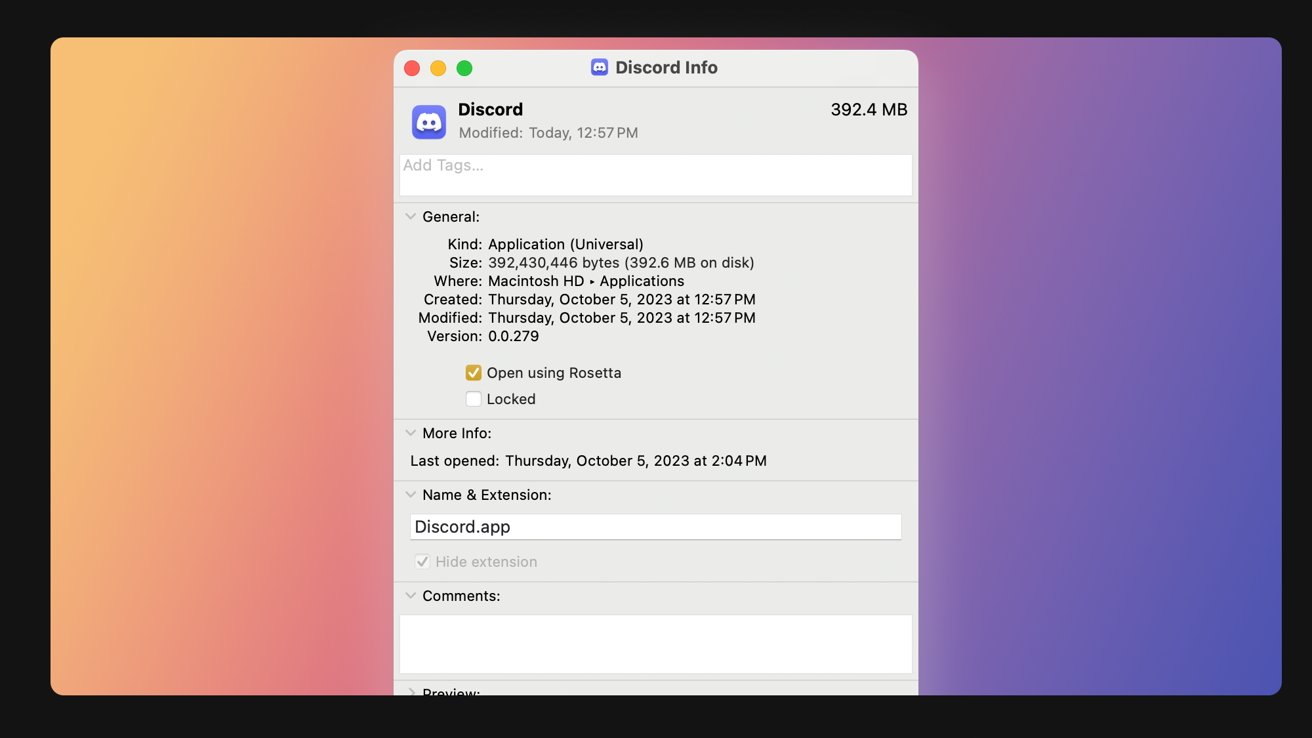Toggle the Hide extension checkbox

pyautogui.click(x=423, y=562)
